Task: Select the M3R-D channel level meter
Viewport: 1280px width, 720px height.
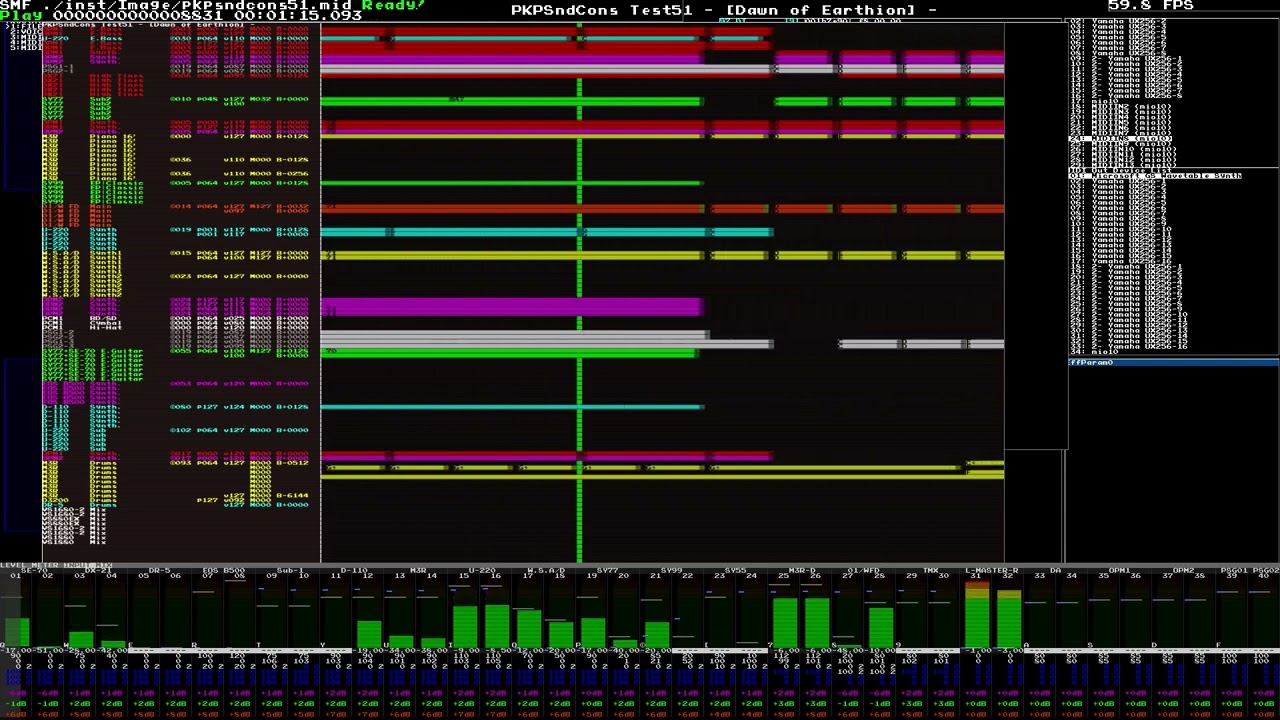Action: tap(801, 612)
